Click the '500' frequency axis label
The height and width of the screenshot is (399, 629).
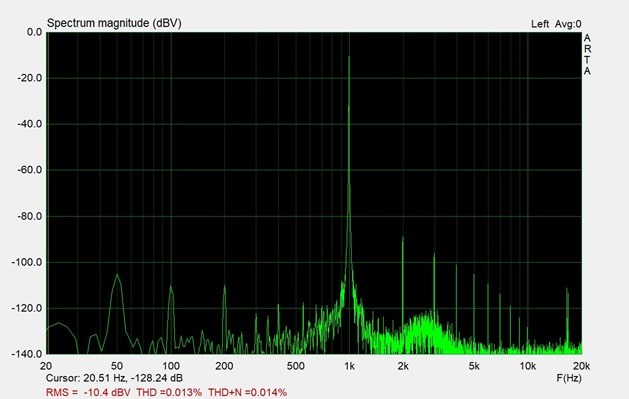[x=296, y=366]
